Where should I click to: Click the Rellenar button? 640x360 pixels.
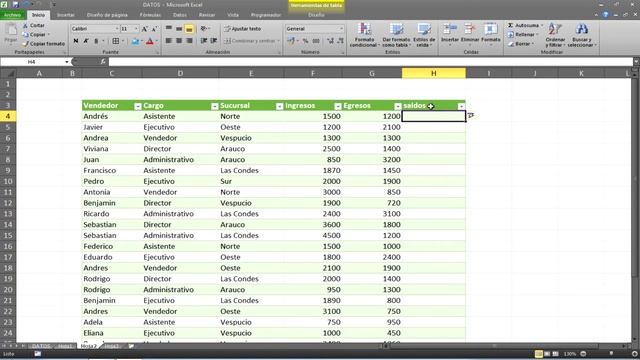[x=523, y=35]
